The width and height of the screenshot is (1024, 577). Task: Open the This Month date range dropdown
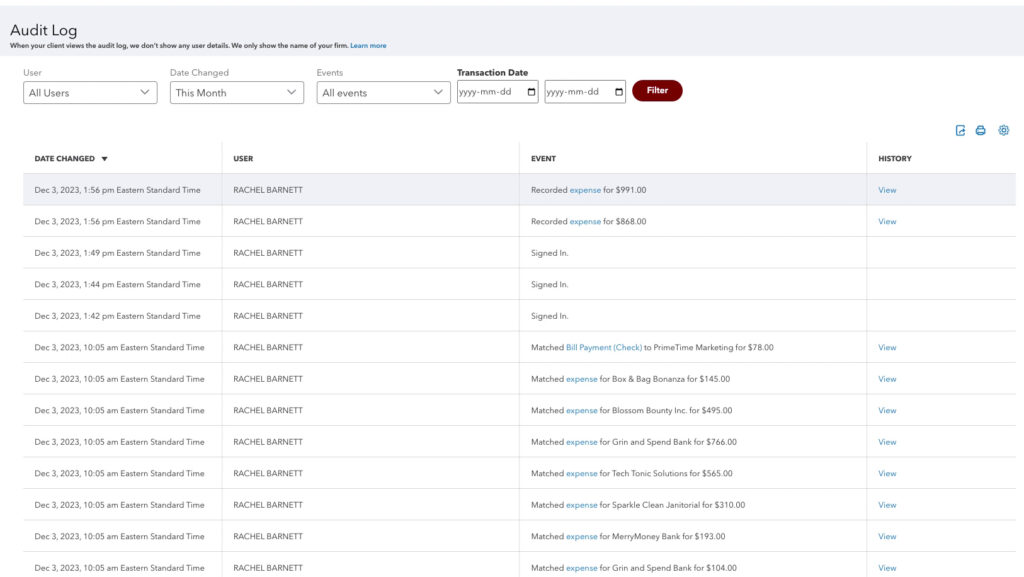click(236, 92)
